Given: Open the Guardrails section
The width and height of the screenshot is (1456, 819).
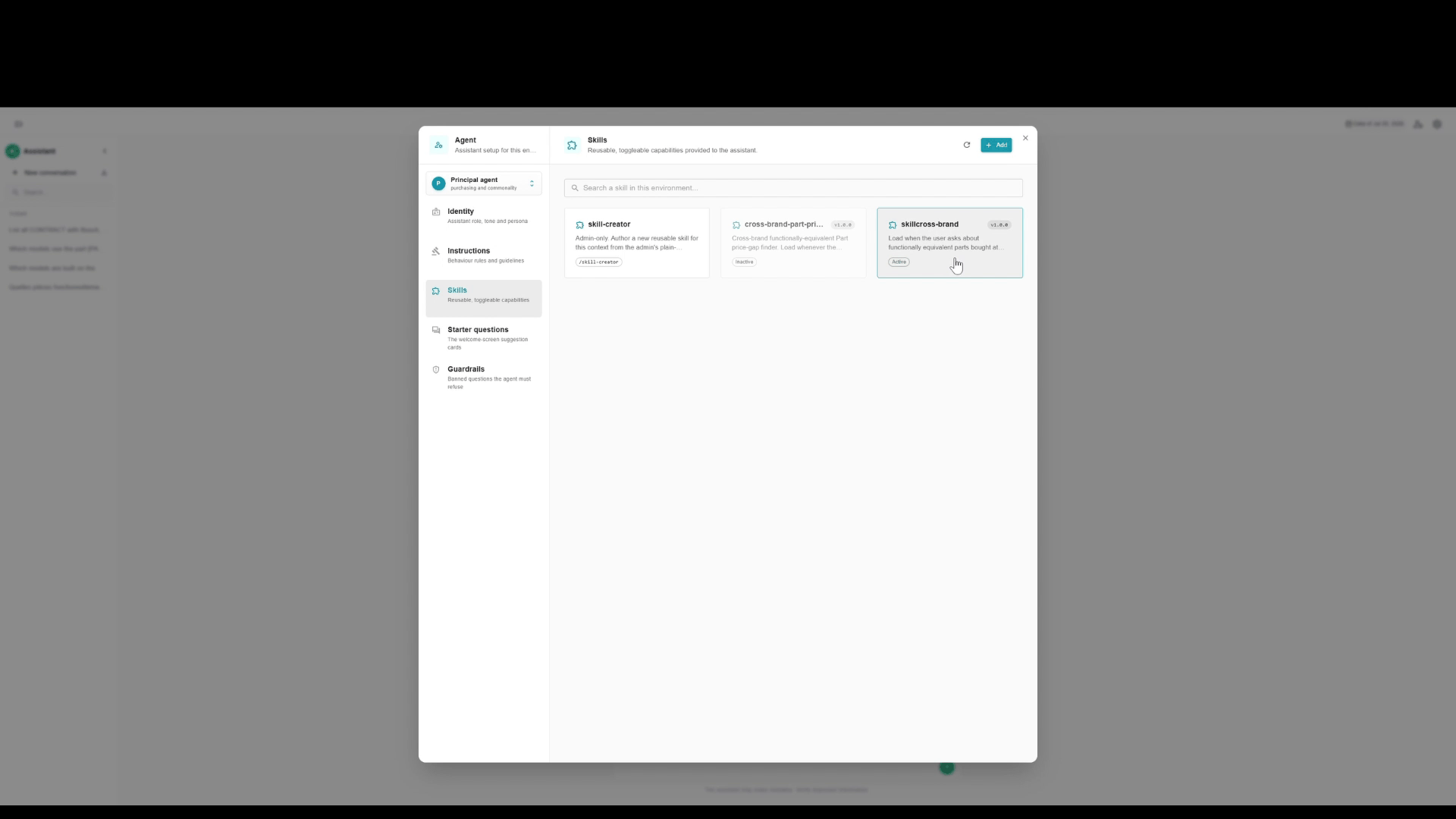Looking at the screenshot, I should [x=484, y=378].
